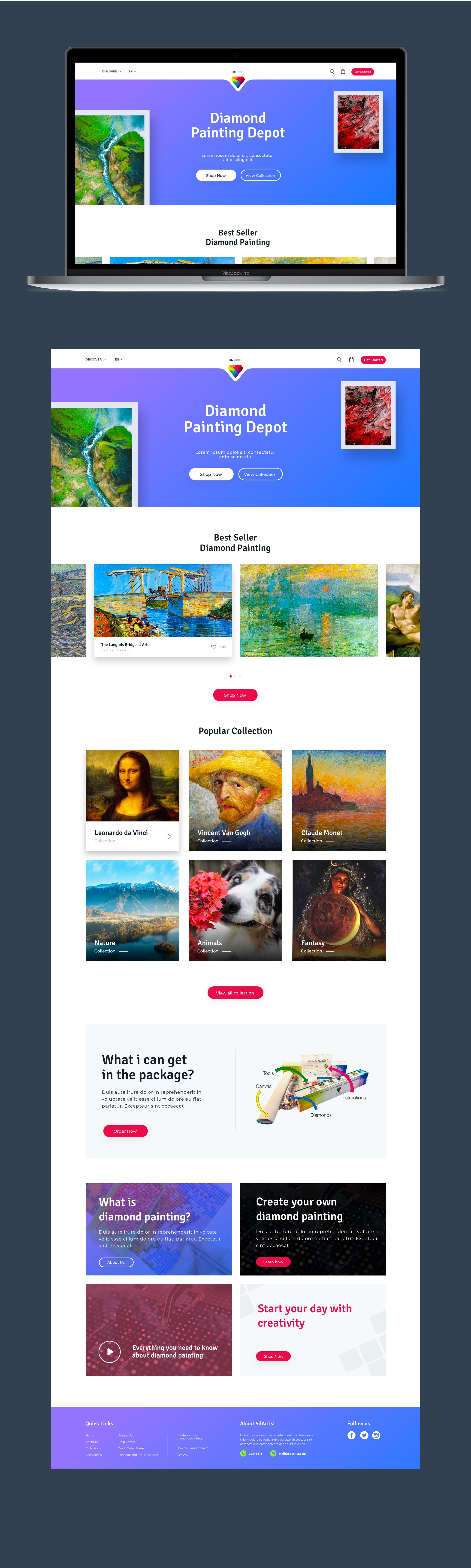Click the green phone icon beside 12345678

pyautogui.click(x=243, y=1453)
